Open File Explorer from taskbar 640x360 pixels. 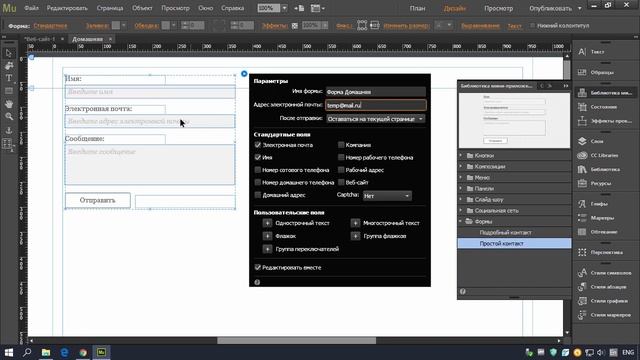(x=46, y=352)
